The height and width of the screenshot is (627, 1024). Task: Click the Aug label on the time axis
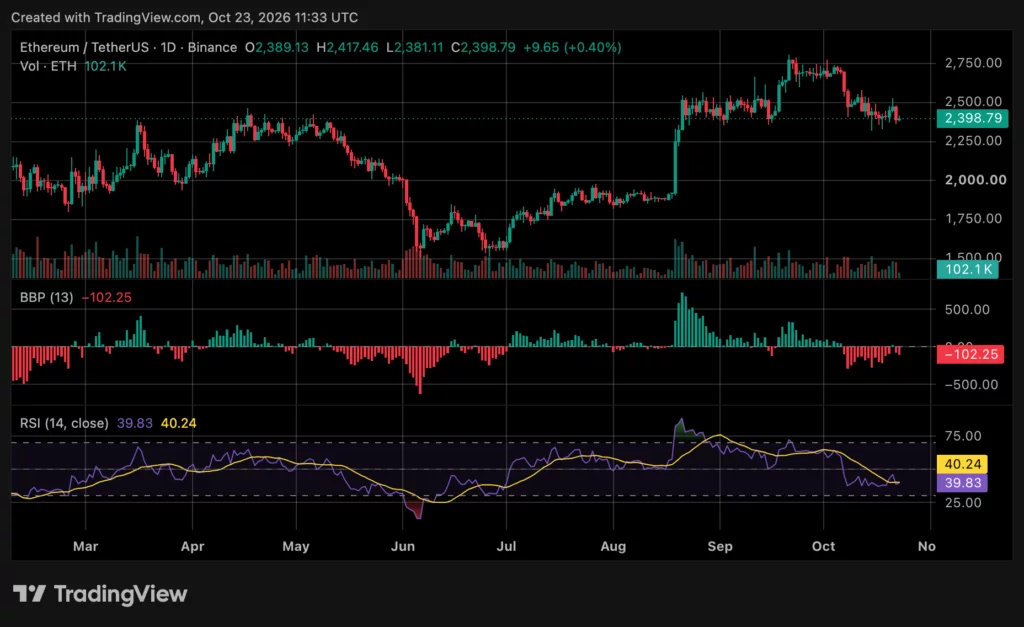click(613, 546)
